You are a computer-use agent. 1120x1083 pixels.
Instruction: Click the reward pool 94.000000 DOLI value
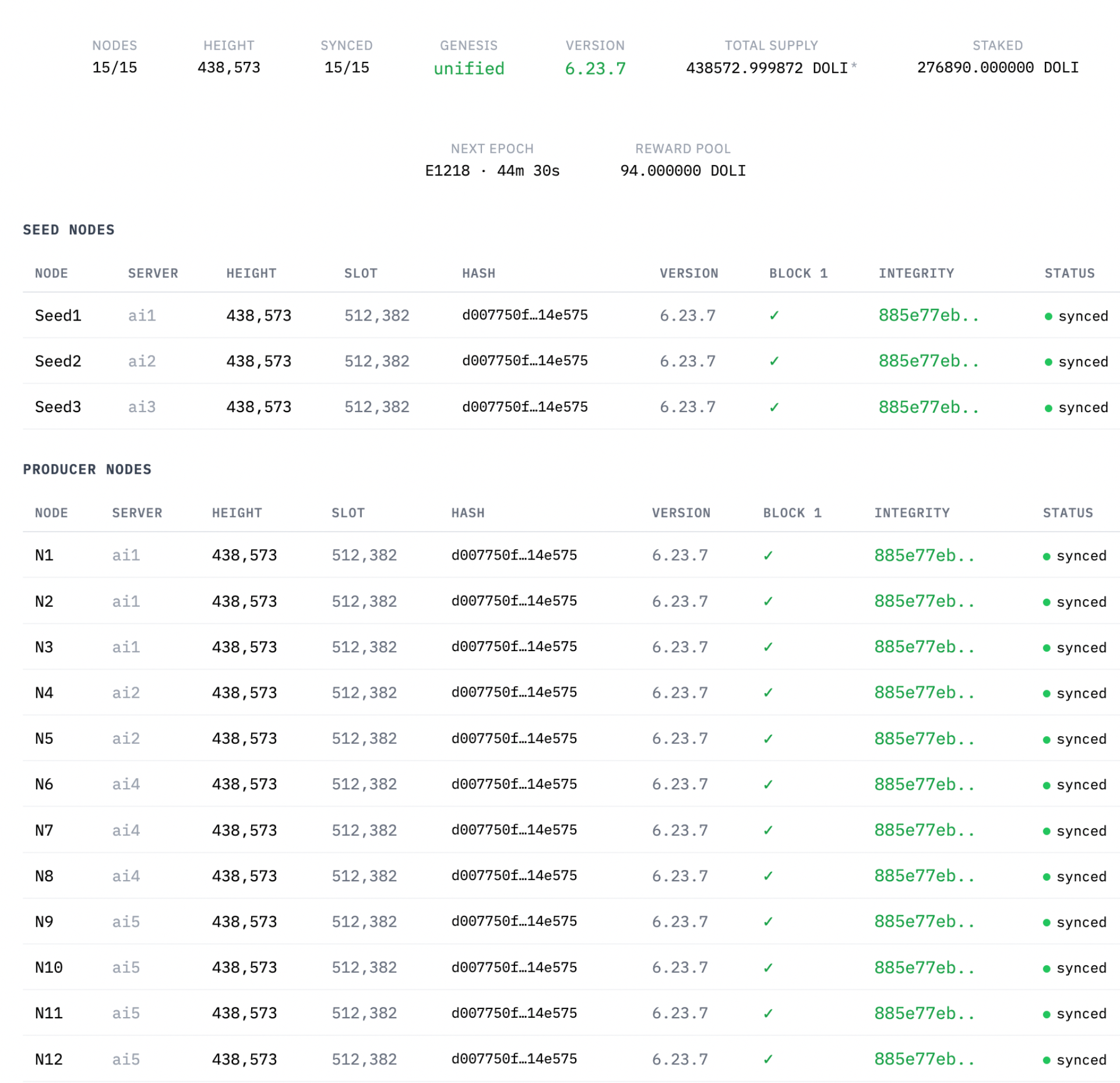[683, 171]
